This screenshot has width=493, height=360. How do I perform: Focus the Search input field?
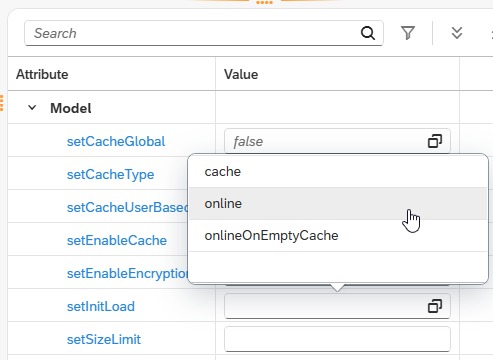pyautogui.click(x=204, y=33)
